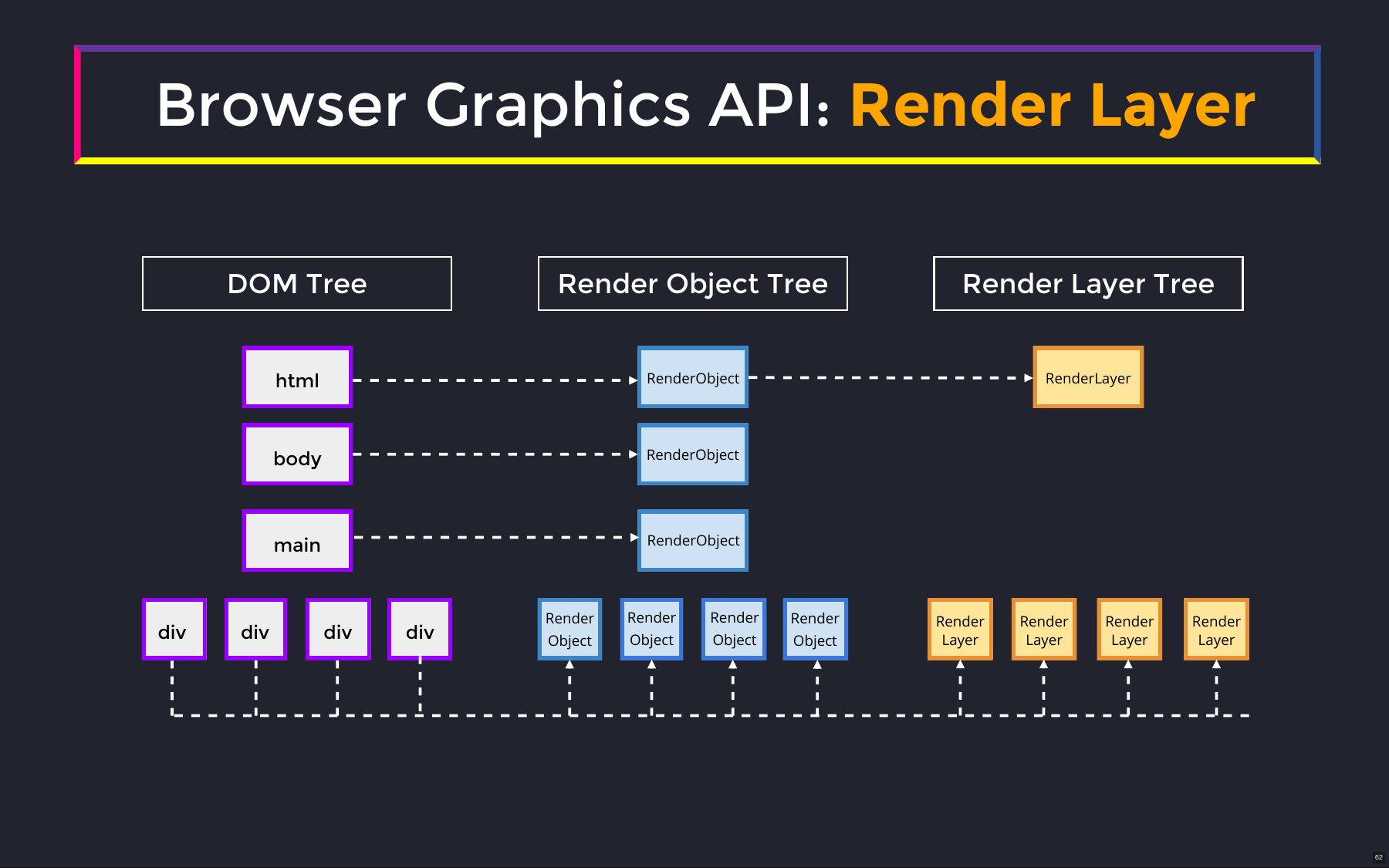
Task: Click the third "div" box from left
Action: pyautogui.click(x=338, y=630)
